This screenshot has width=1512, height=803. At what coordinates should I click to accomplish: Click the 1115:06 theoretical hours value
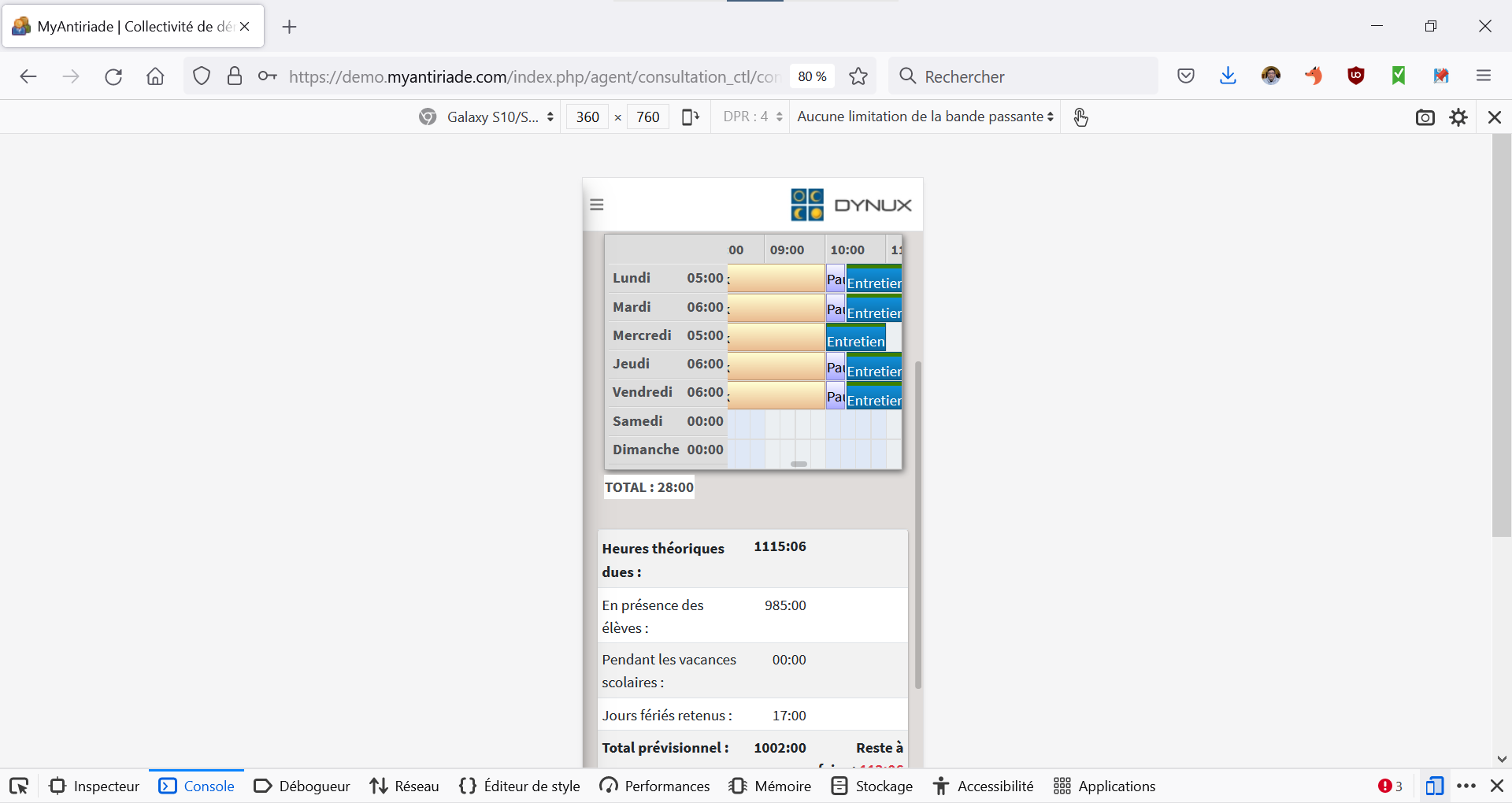780,546
